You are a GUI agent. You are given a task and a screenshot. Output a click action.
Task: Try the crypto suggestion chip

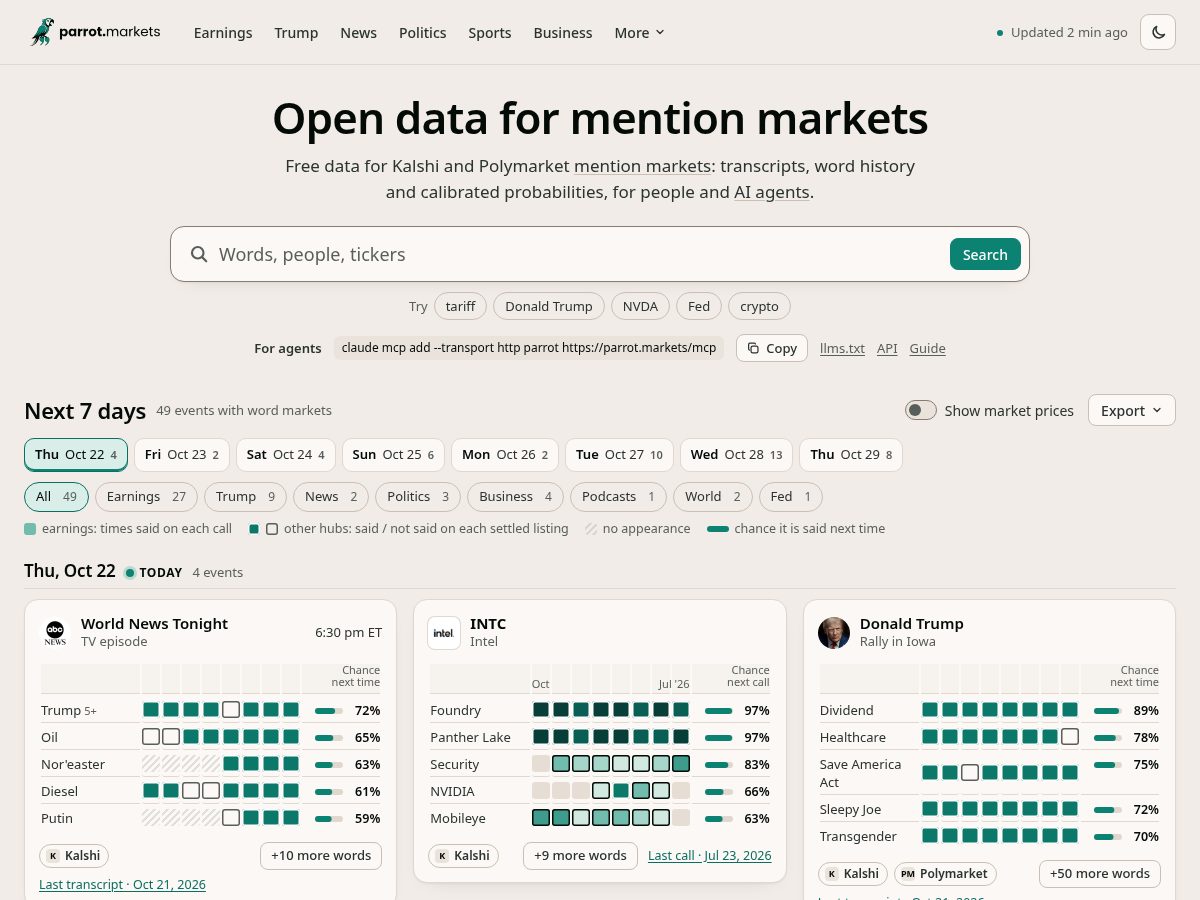tap(759, 306)
